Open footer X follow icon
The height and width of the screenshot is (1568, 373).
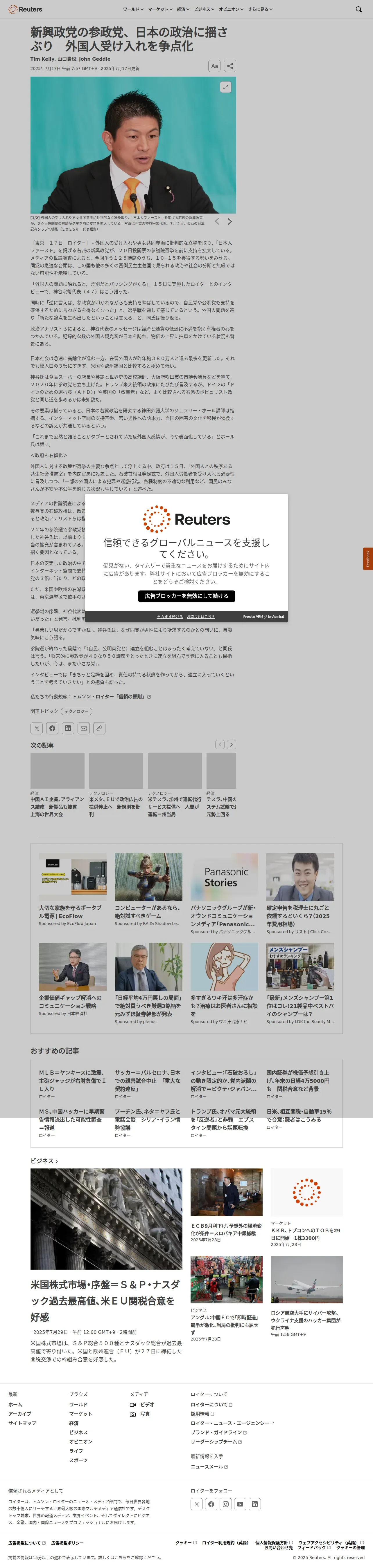click(x=196, y=1504)
